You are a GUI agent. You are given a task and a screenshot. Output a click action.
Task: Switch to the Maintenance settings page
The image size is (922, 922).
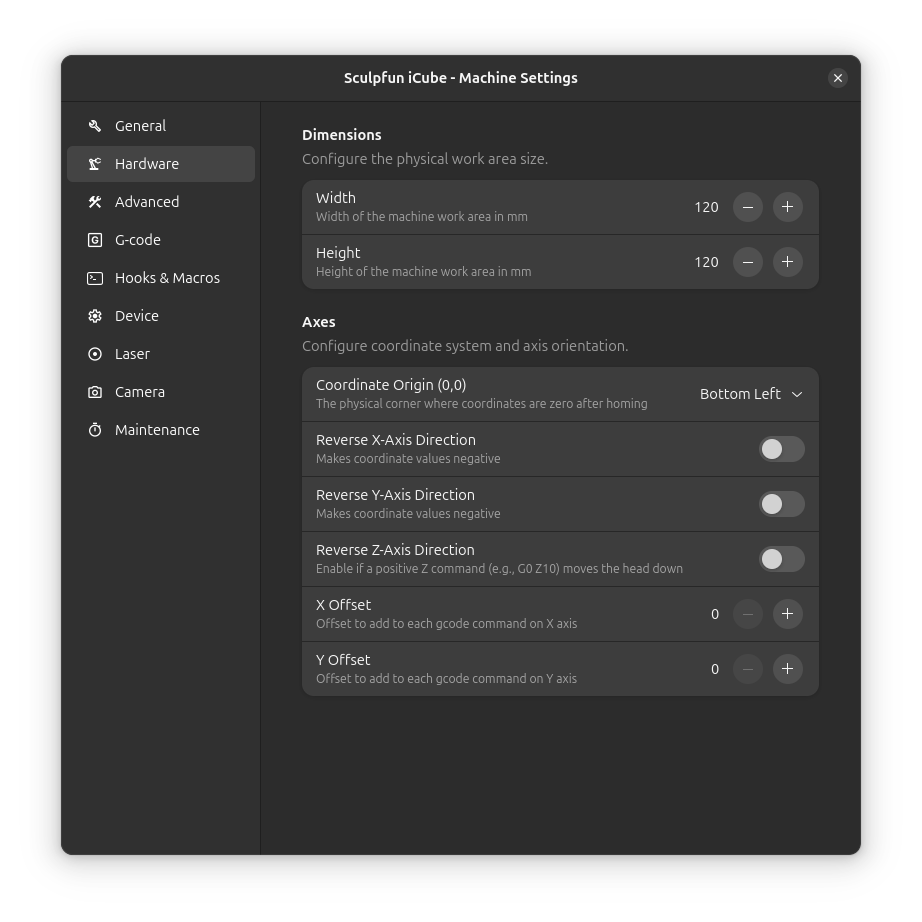click(x=156, y=430)
